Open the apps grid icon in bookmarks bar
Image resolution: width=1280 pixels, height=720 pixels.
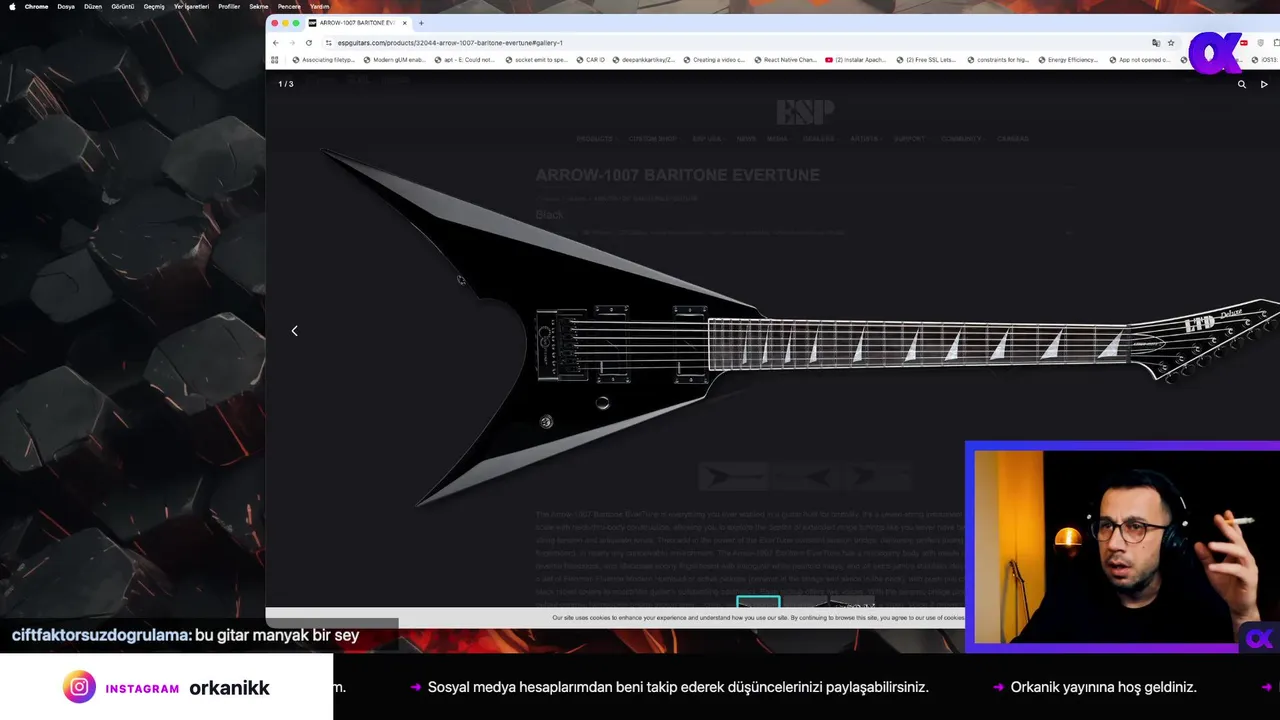275,60
